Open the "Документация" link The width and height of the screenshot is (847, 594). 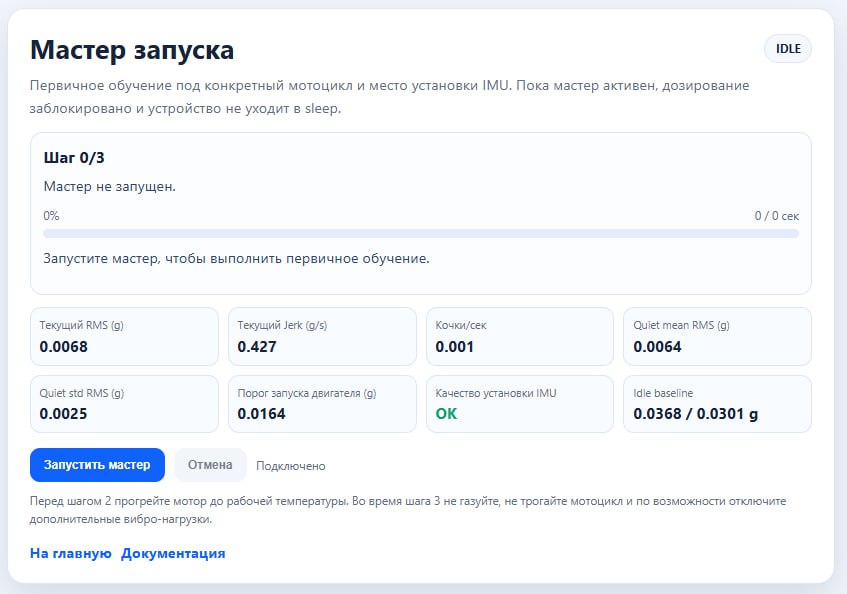[x=172, y=552]
